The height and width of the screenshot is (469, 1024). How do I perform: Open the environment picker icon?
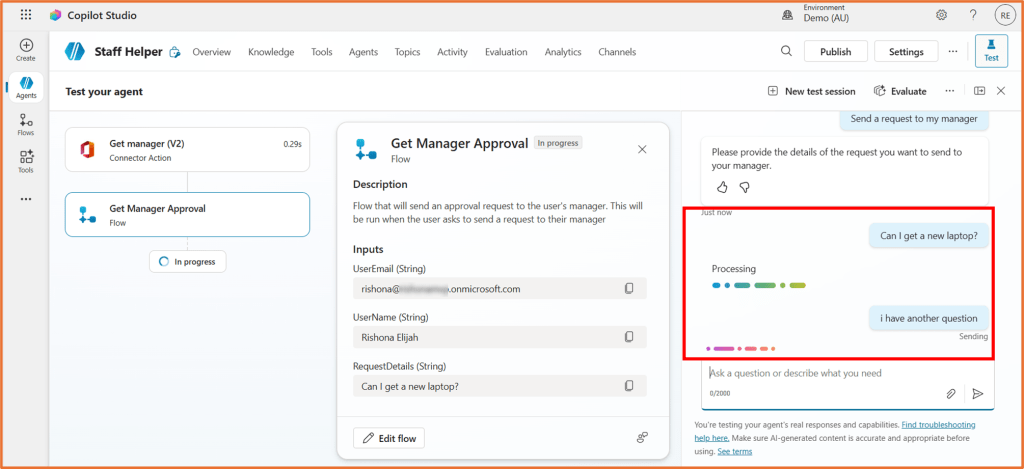788,15
